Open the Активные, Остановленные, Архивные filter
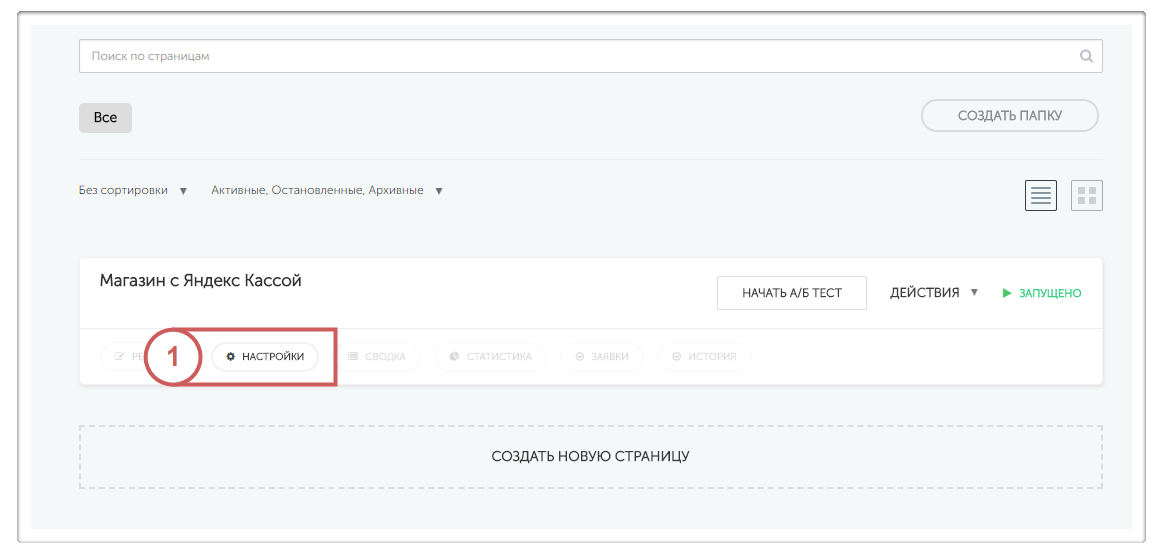 [x=327, y=191]
